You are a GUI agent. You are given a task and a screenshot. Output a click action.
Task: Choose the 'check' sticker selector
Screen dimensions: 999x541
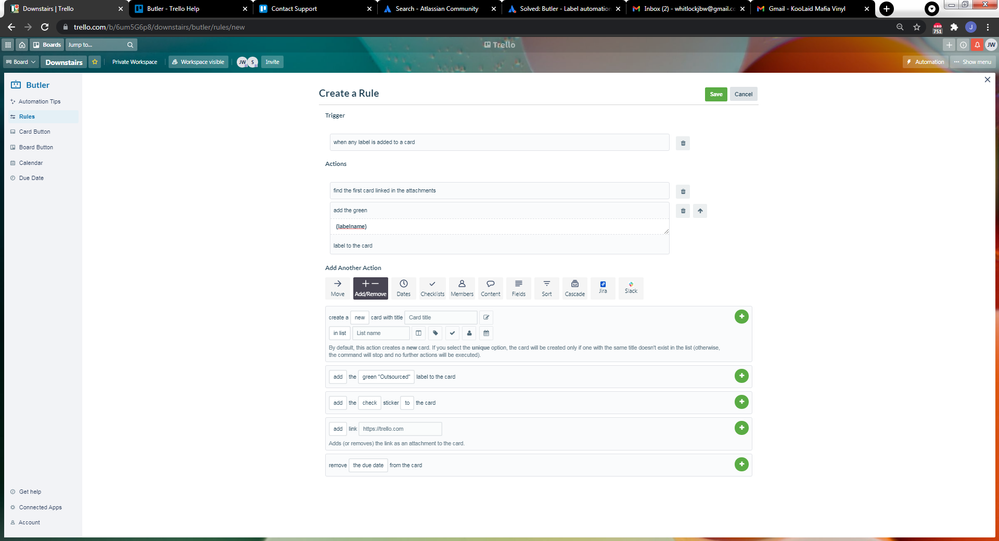click(x=370, y=403)
